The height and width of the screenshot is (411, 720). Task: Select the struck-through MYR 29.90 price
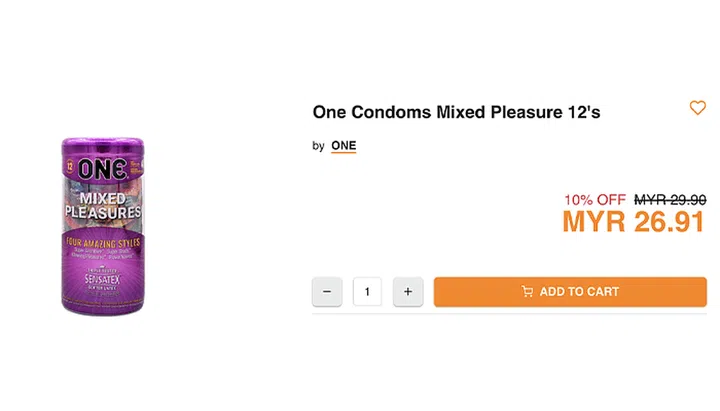pos(670,200)
